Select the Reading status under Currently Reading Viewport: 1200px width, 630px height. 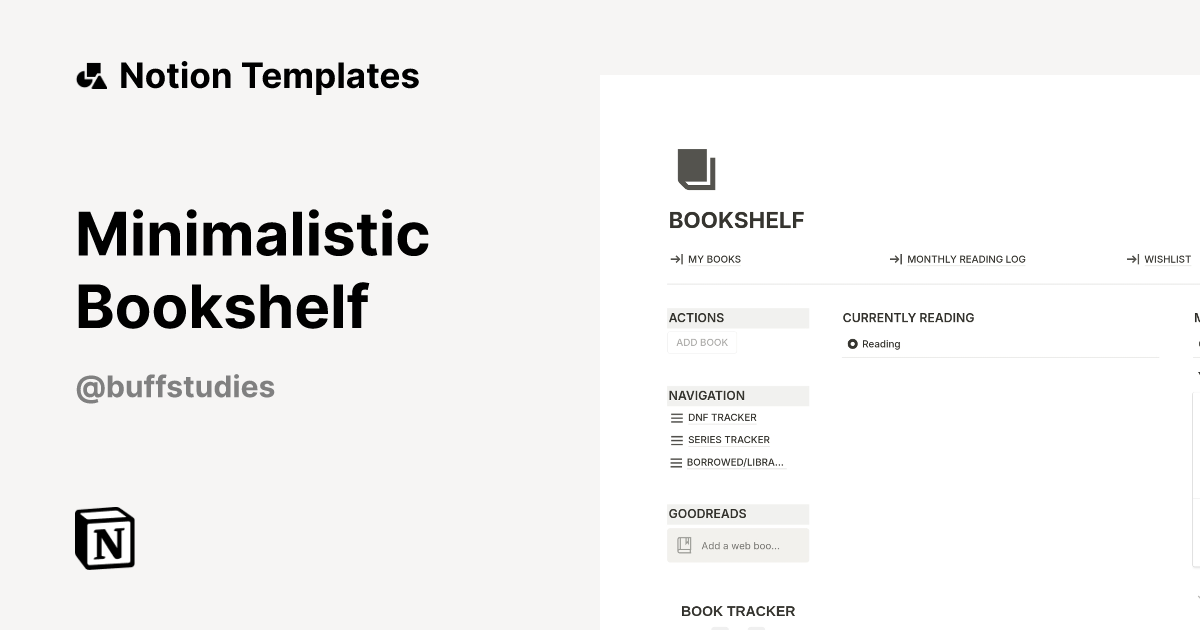tap(874, 344)
